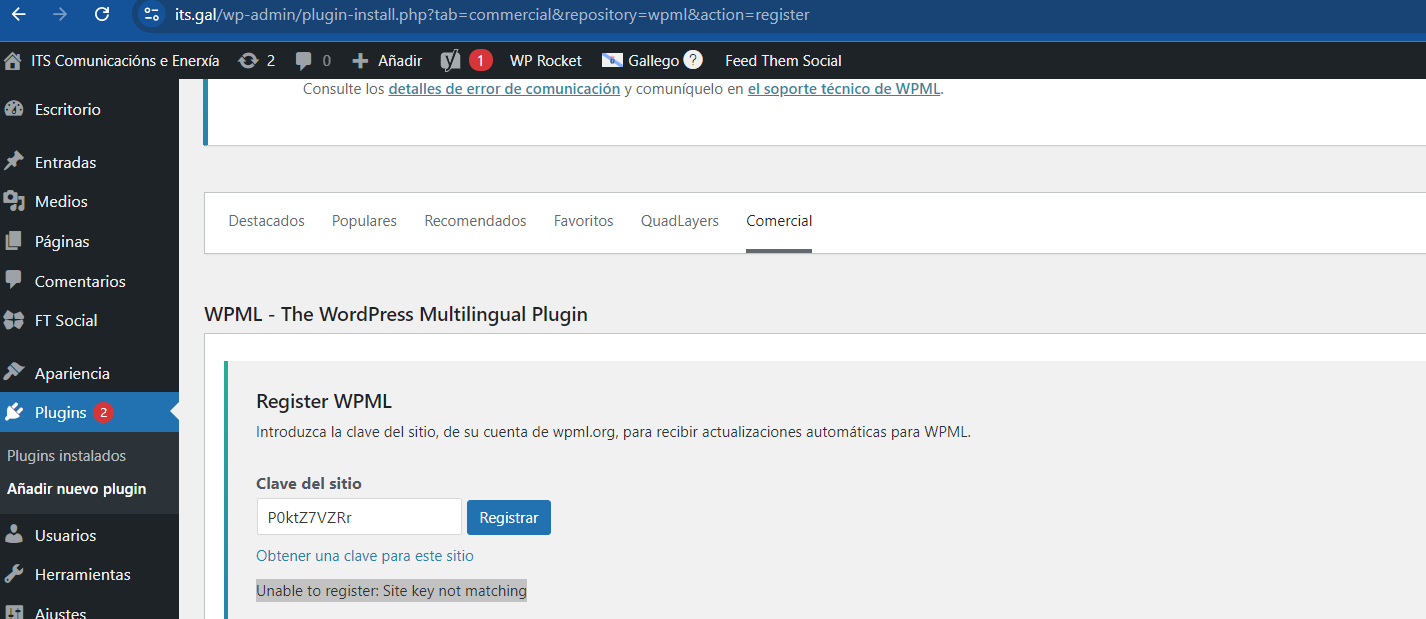Viewport: 1426px width, 619px height.
Task: Click the Apariencia brush icon
Action: point(14,372)
